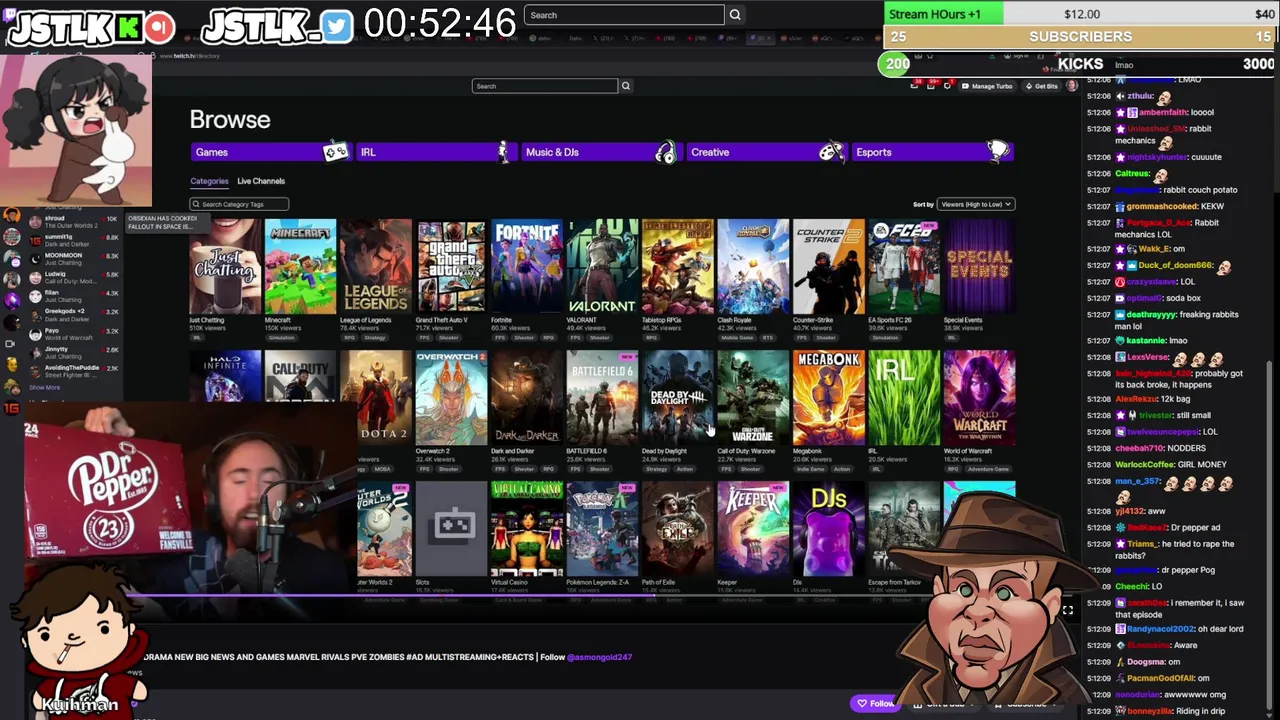Open the Keeper category thumbnail

click(753, 528)
